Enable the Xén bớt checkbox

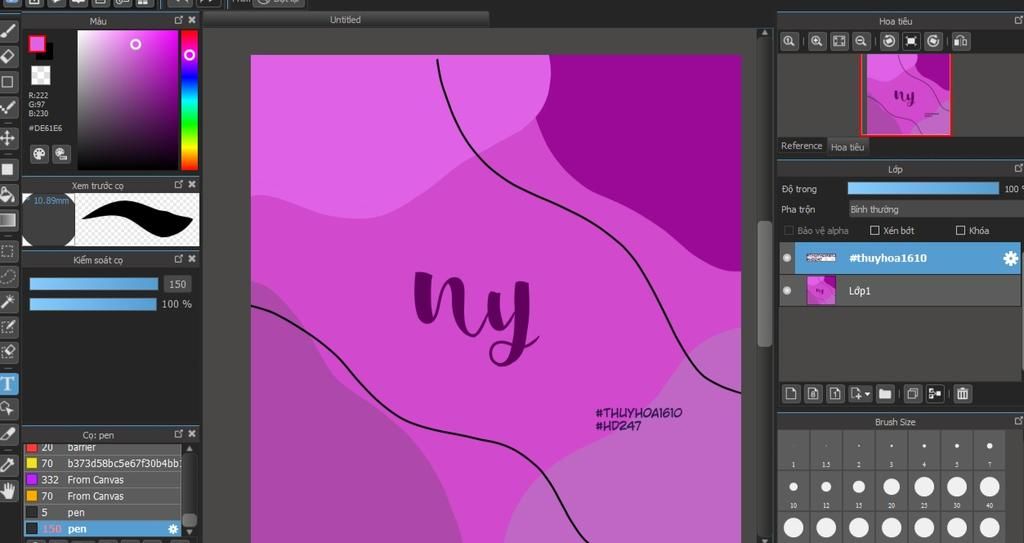point(875,230)
